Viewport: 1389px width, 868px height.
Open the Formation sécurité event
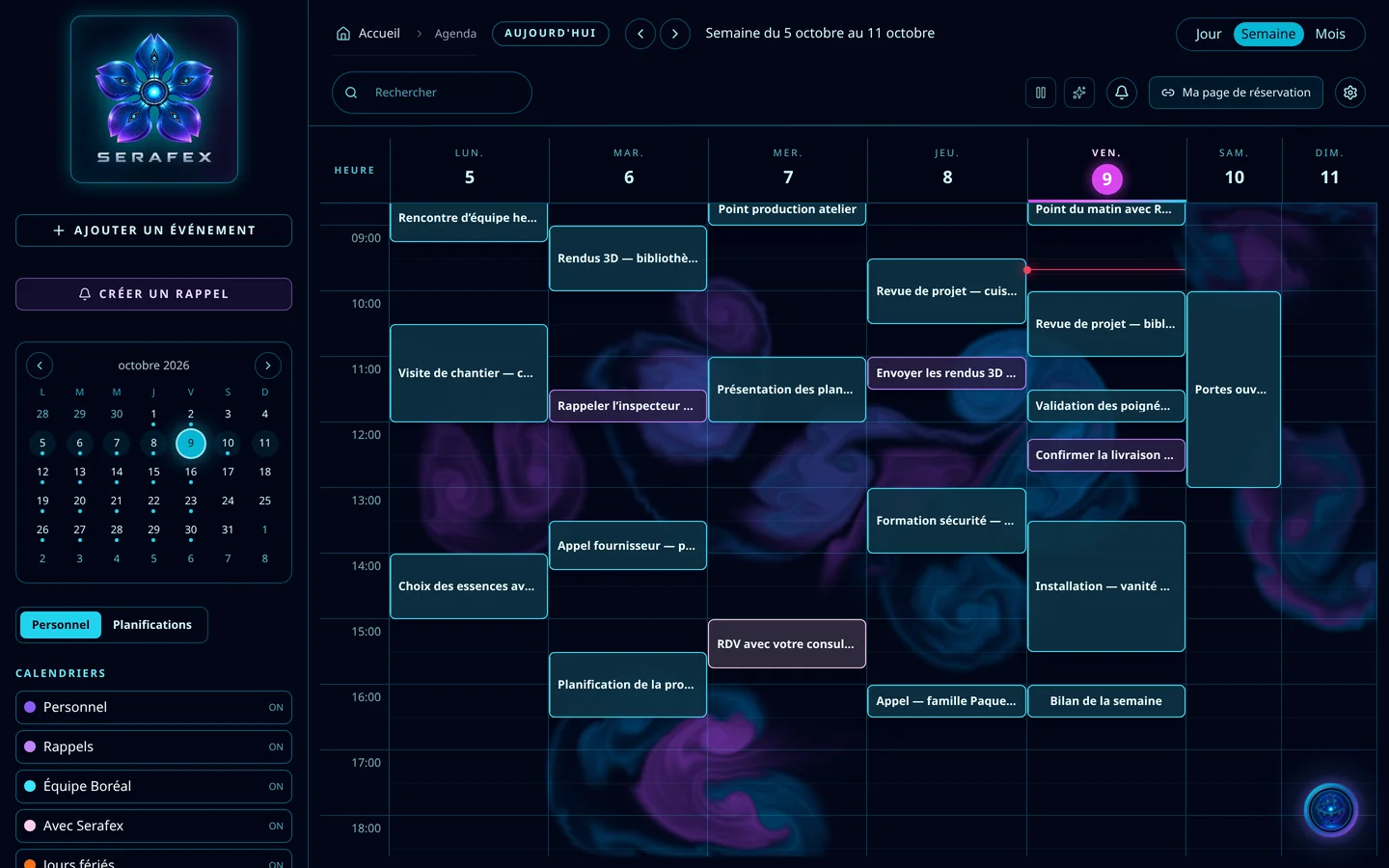(x=946, y=521)
